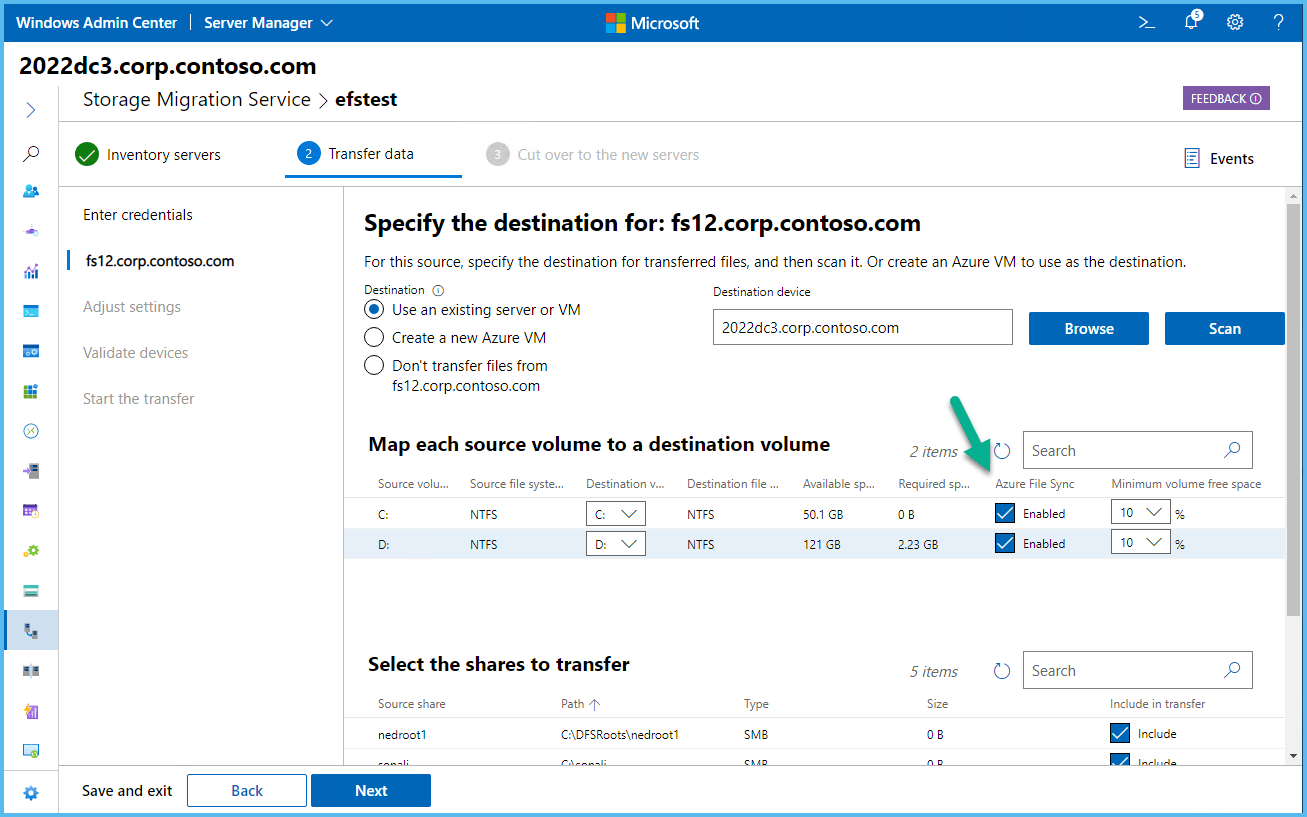Viewport: 1307px width, 817px height.
Task: Select 'Use an existing server or VM' option
Action: click(373, 309)
